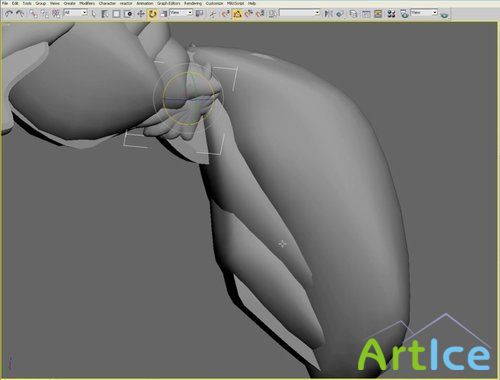This screenshot has height=380, width=500.
Task: Open the Group menu
Action: [41, 3]
